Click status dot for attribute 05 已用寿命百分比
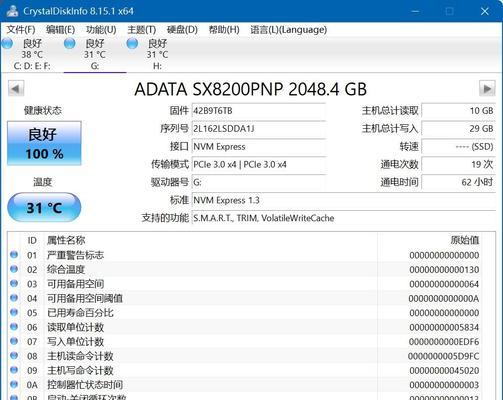 [x=14, y=312]
